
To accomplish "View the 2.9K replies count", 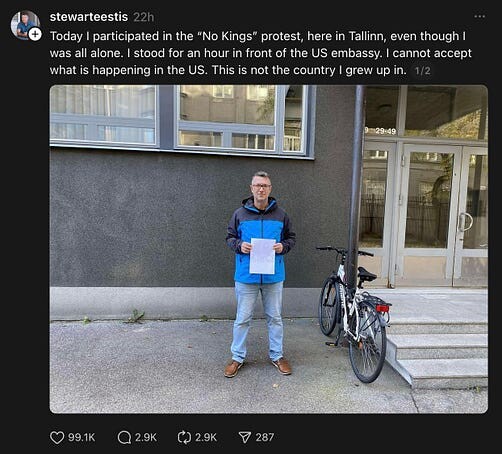I will coord(146,437).
